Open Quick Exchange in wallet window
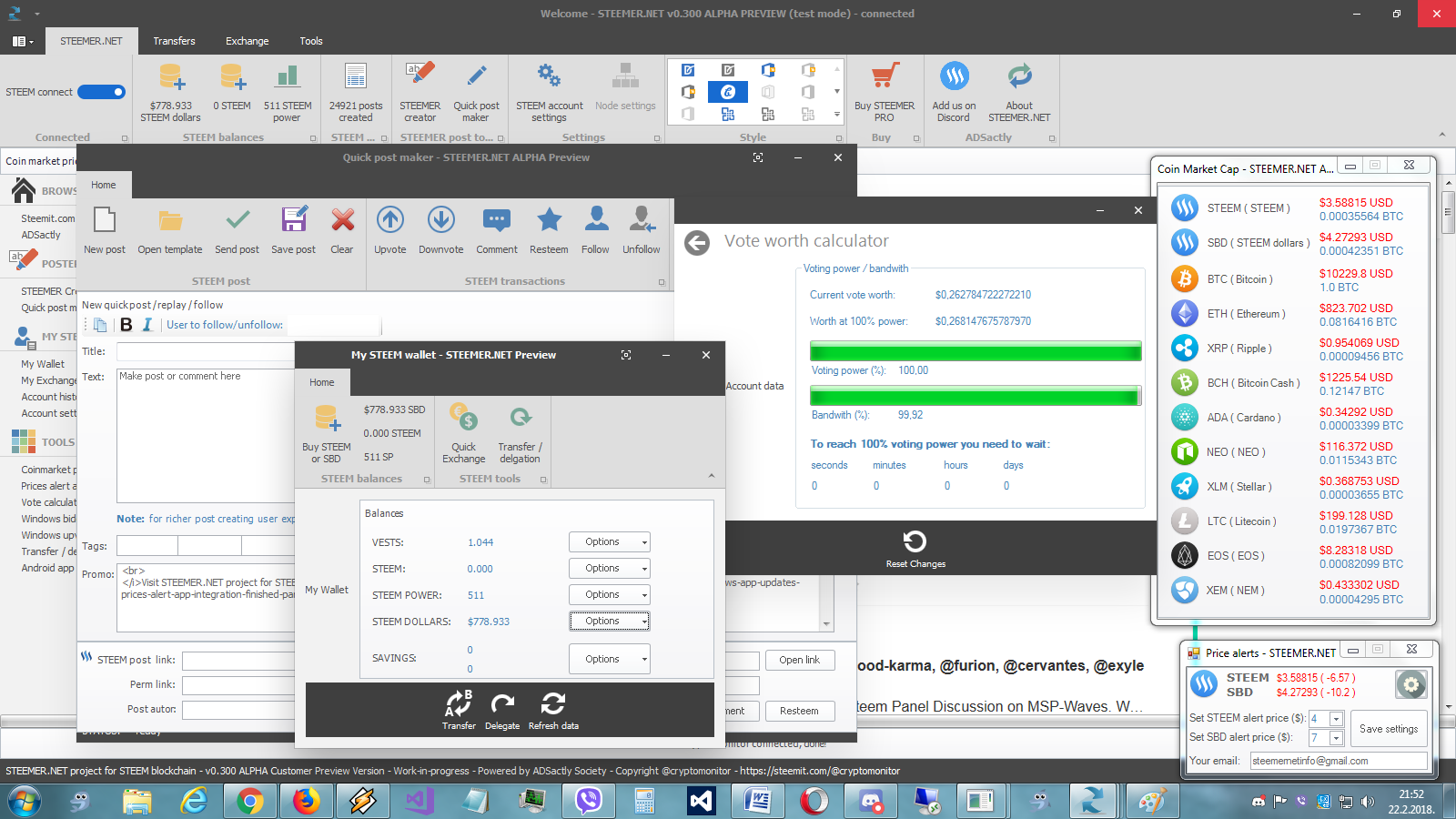The height and width of the screenshot is (819, 1456). point(464,433)
